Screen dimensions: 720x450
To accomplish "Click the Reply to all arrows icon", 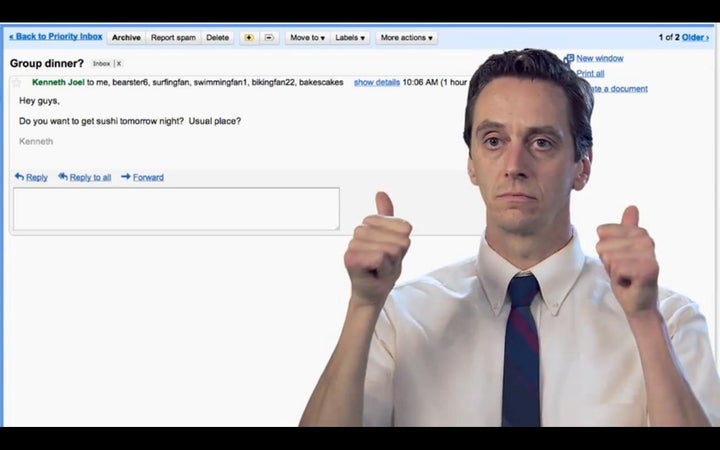I will [x=63, y=176].
